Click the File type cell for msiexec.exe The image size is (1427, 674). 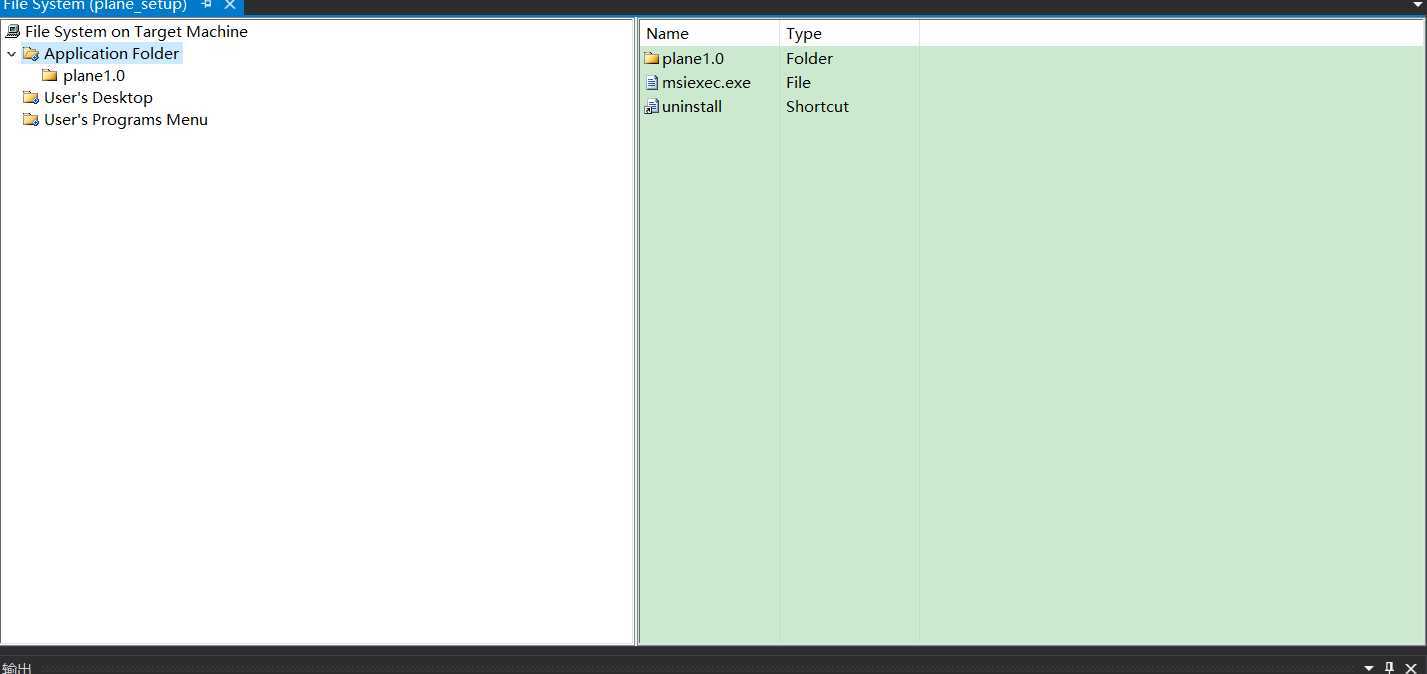coord(798,83)
